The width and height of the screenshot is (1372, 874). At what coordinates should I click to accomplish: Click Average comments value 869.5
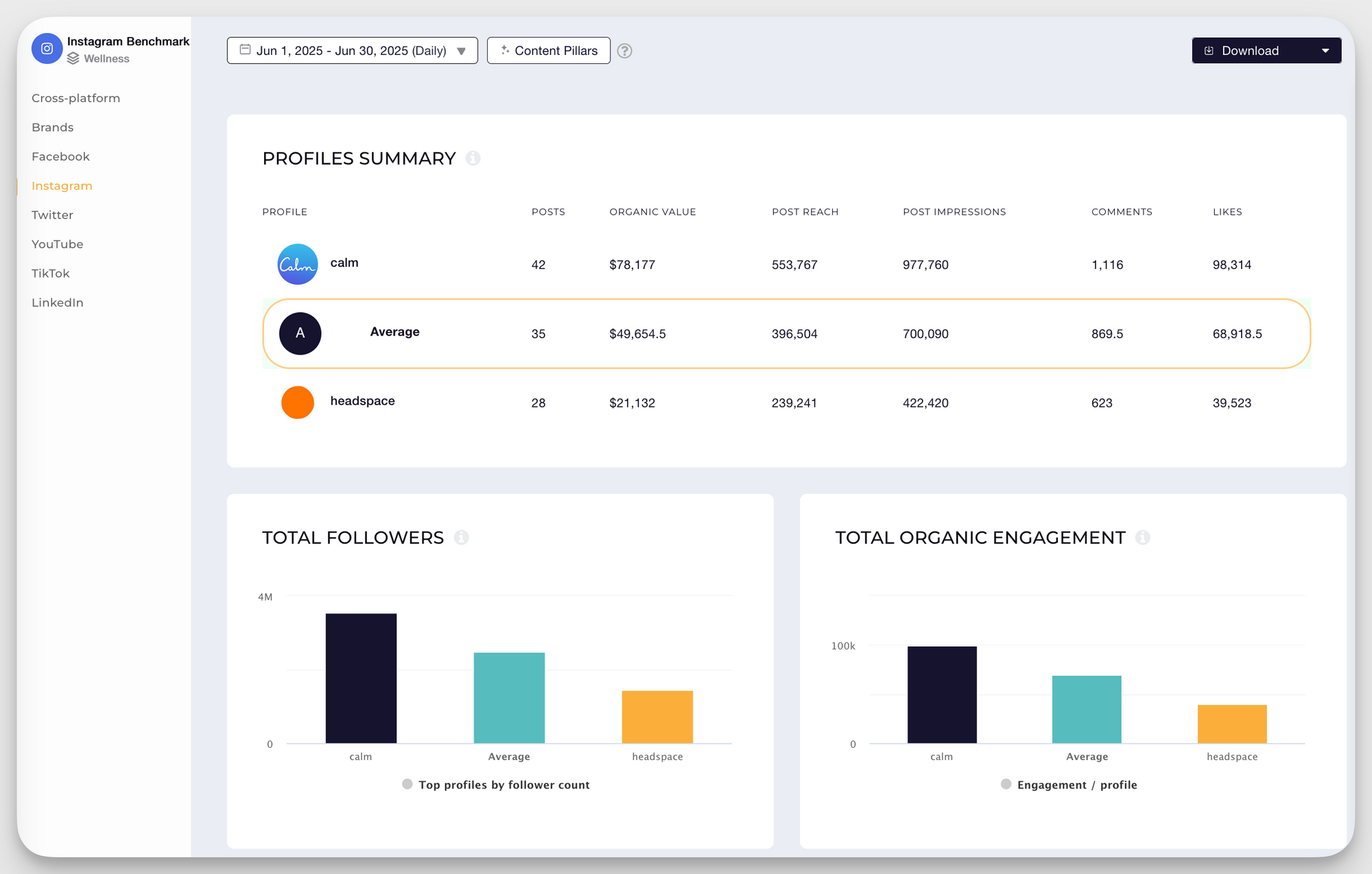click(1107, 334)
